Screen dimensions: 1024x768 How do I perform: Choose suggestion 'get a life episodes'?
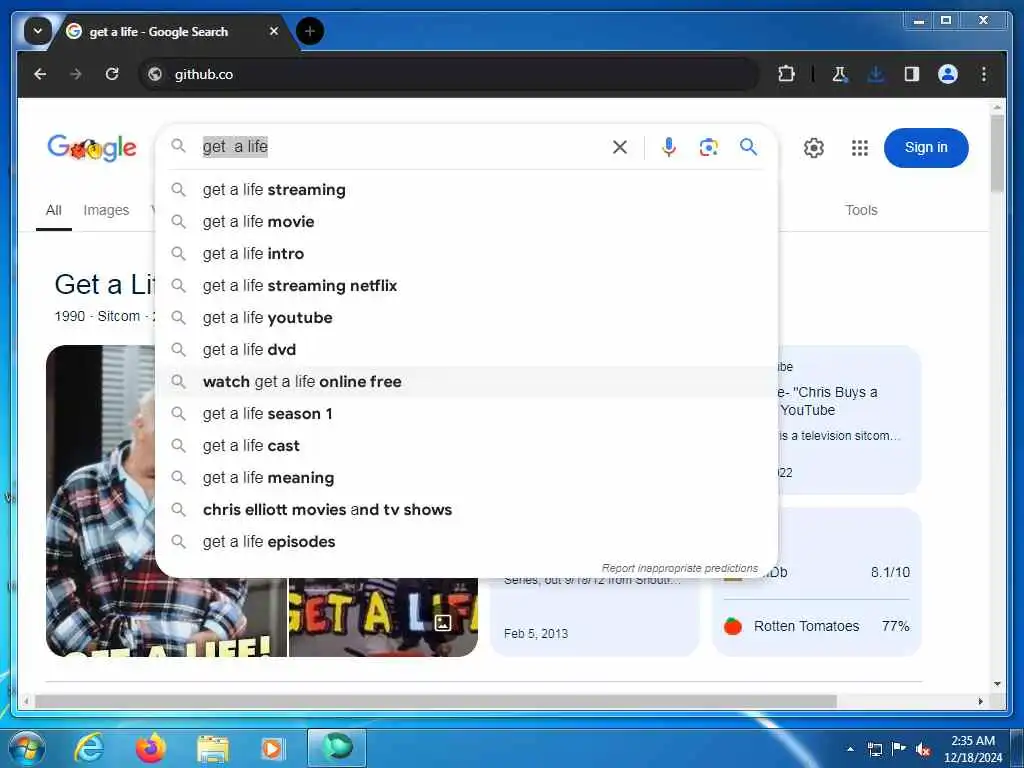(x=466, y=542)
